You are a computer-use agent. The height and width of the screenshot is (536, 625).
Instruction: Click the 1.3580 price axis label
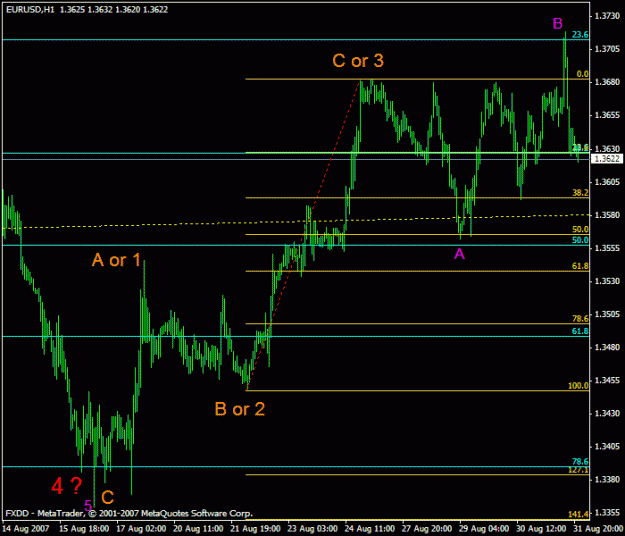point(607,215)
